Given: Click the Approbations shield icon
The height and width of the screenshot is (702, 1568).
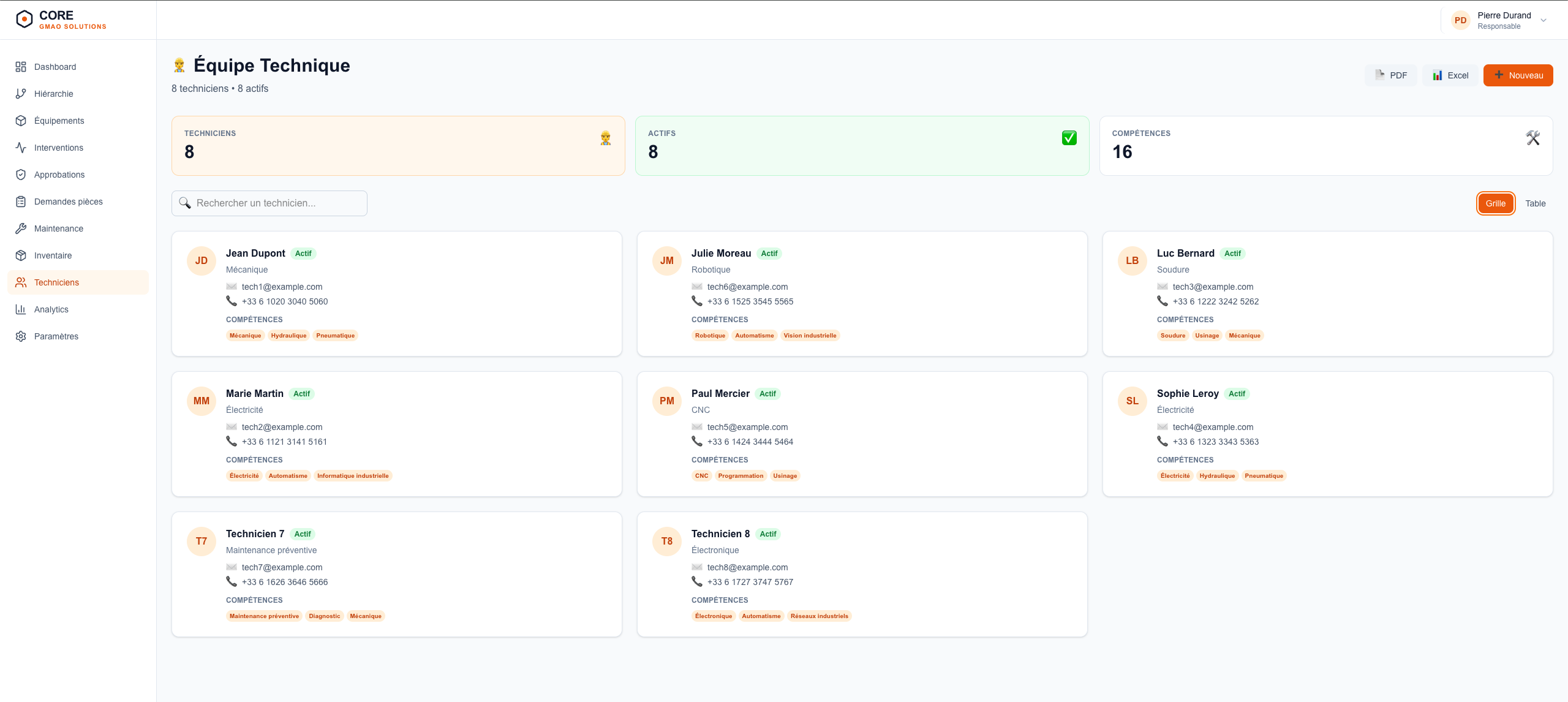Looking at the screenshot, I should (x=21, y=175).
